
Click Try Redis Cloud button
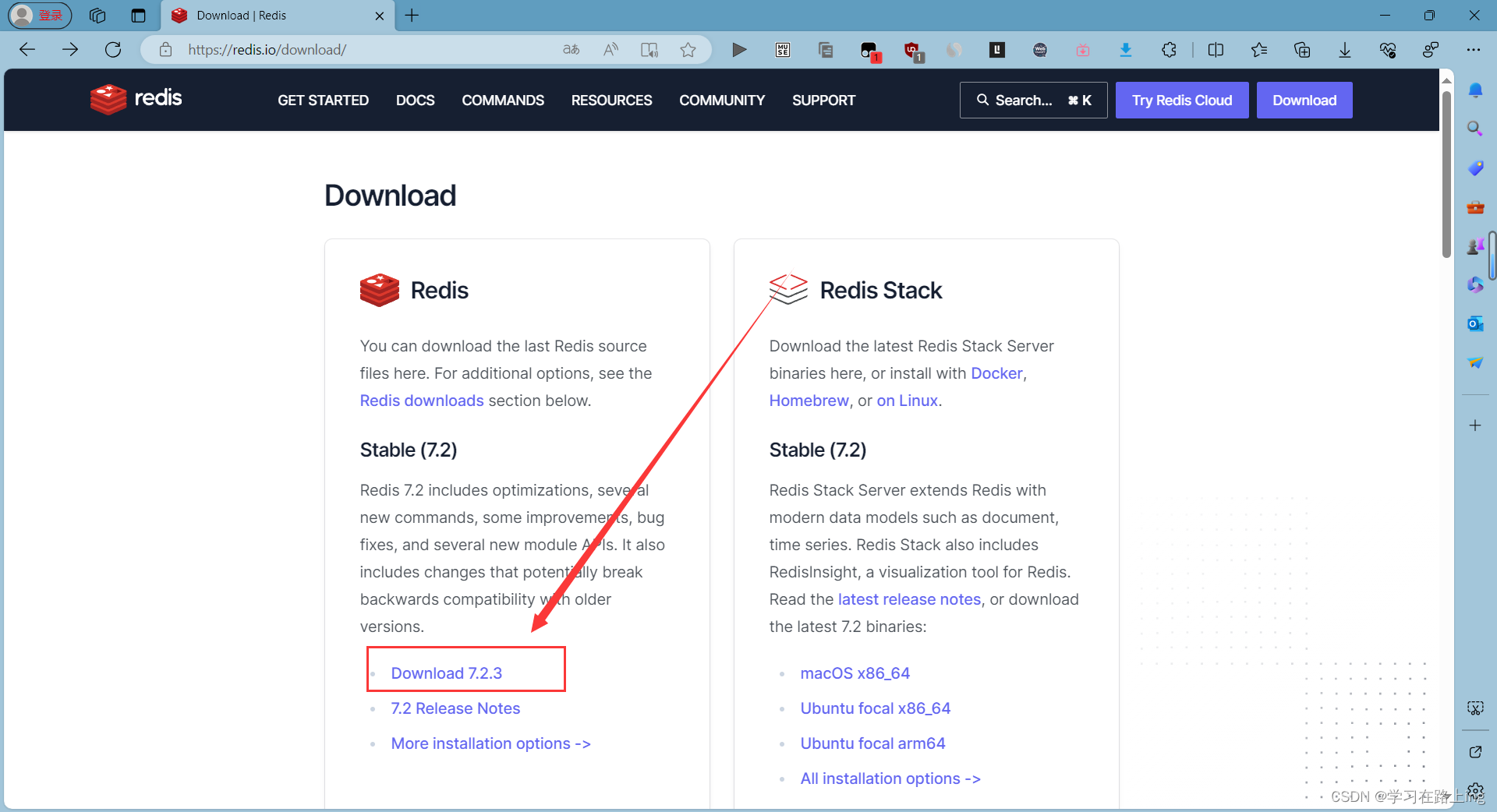coord(1182,101)
